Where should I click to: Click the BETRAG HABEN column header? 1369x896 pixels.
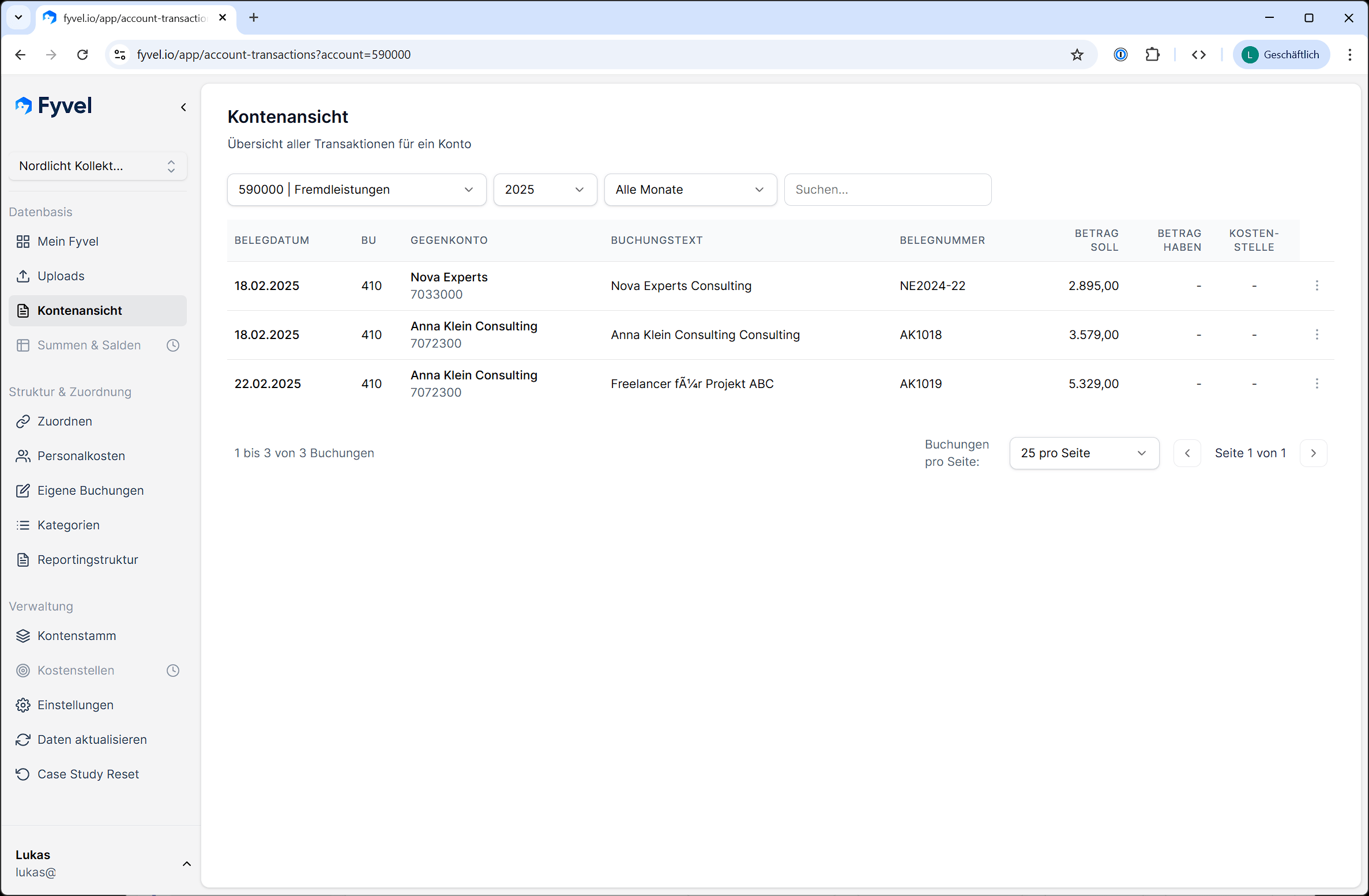coord(1179,240)
